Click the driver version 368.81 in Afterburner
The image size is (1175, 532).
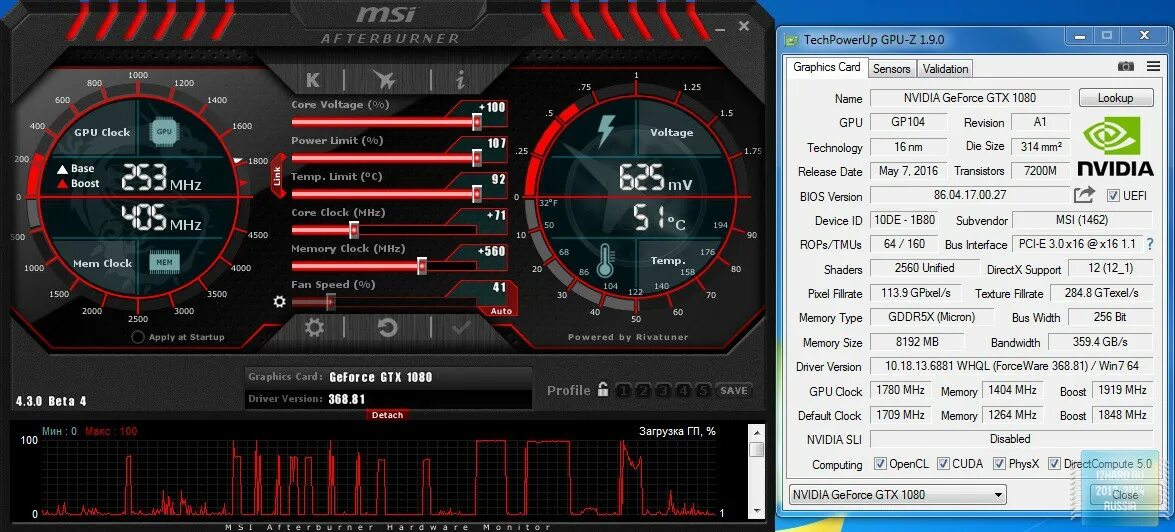[346, 399]
